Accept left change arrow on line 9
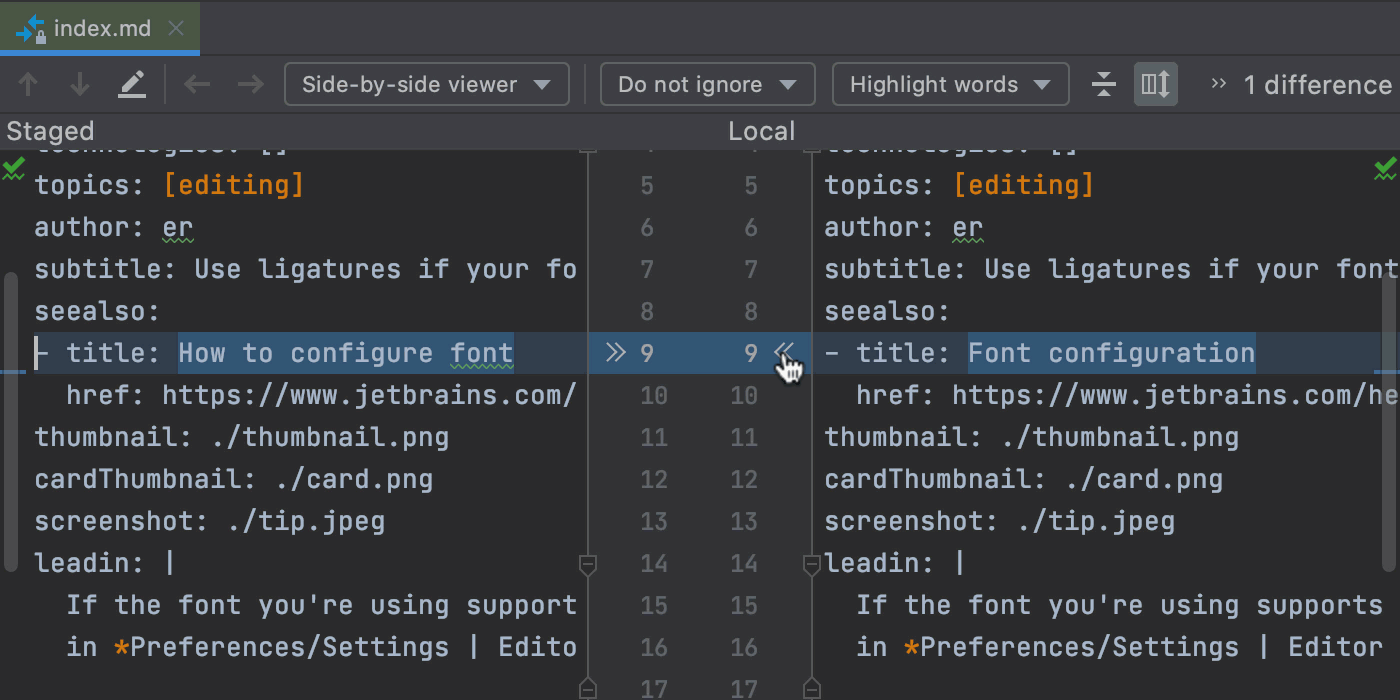The width and height of the screenshot is (1400, 700). [x=614, y=352]
